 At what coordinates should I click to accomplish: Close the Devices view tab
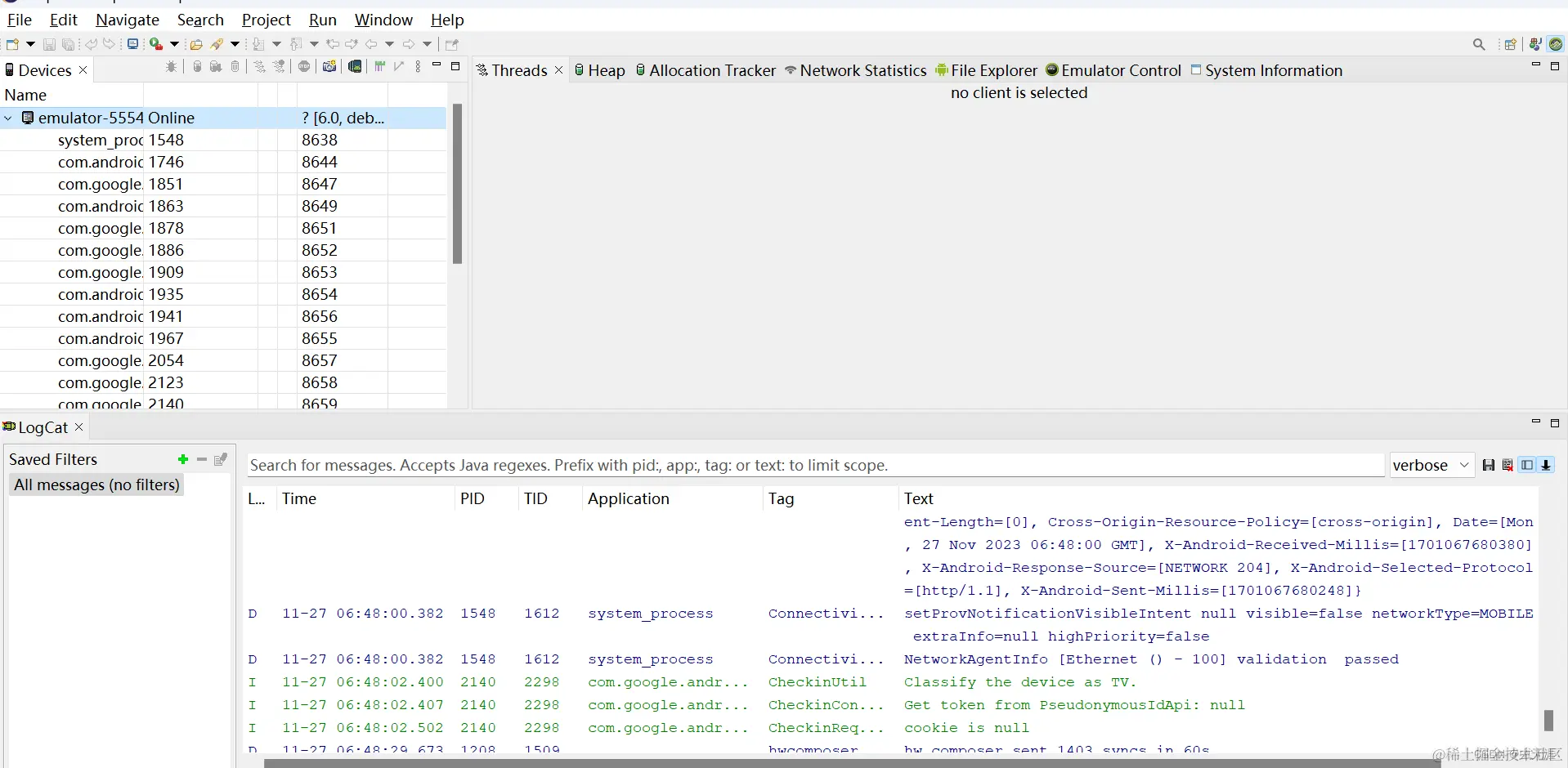point(83,70)
